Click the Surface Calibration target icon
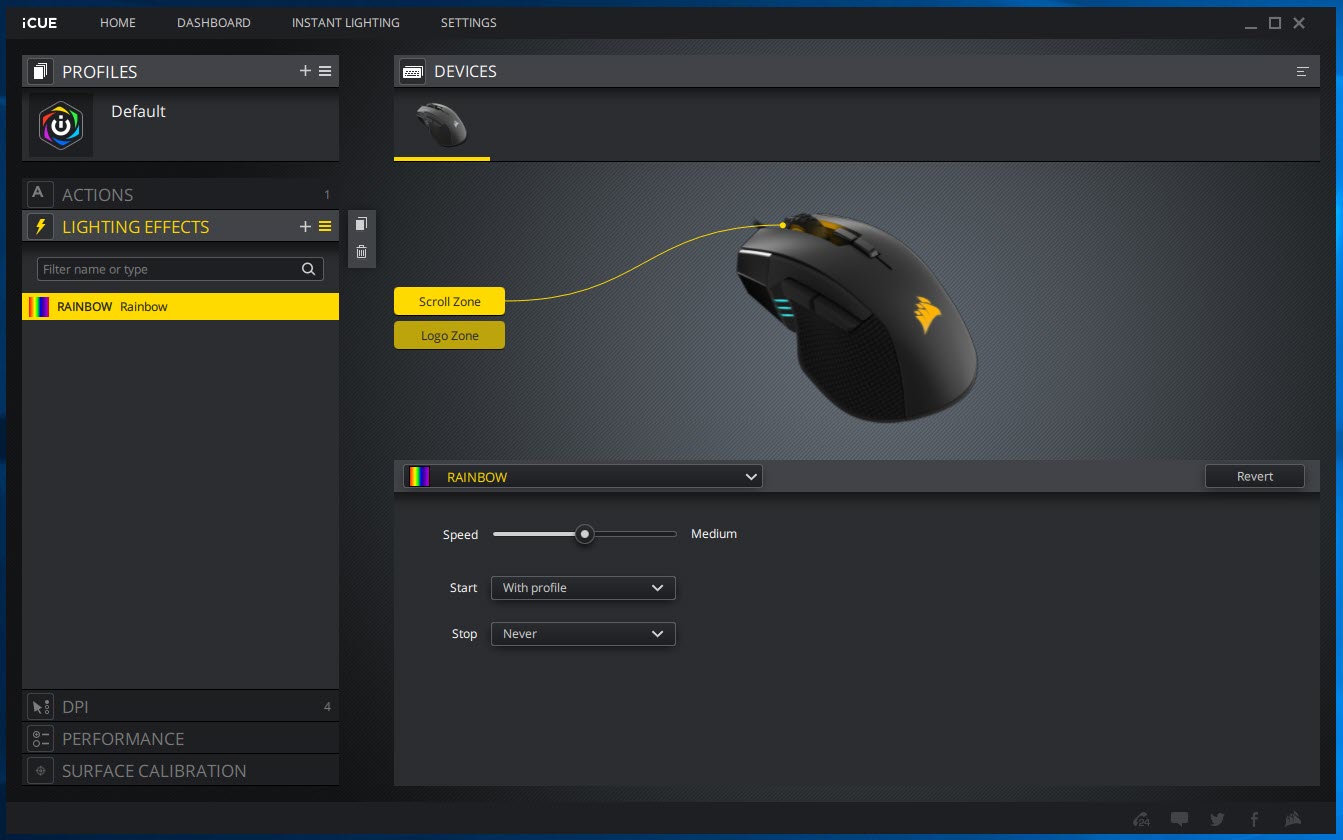 click(x=40, y=770)
